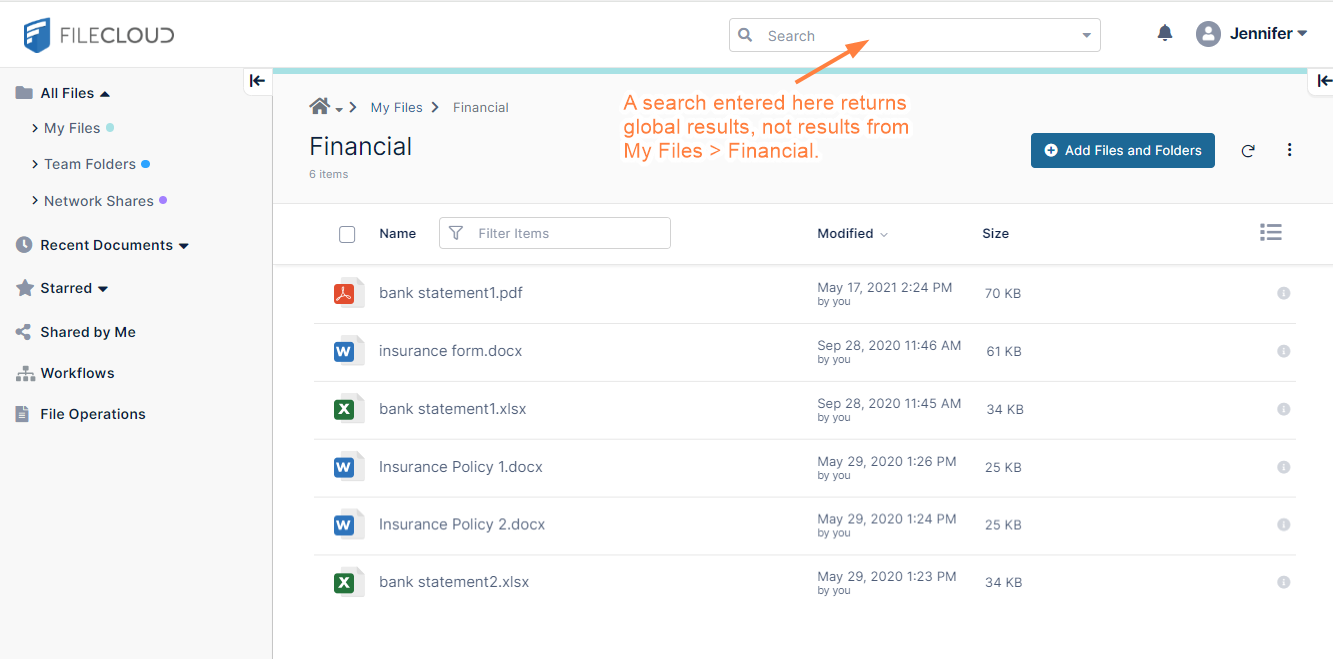Open the three-dot more options menu

(x=1289, y=150)
